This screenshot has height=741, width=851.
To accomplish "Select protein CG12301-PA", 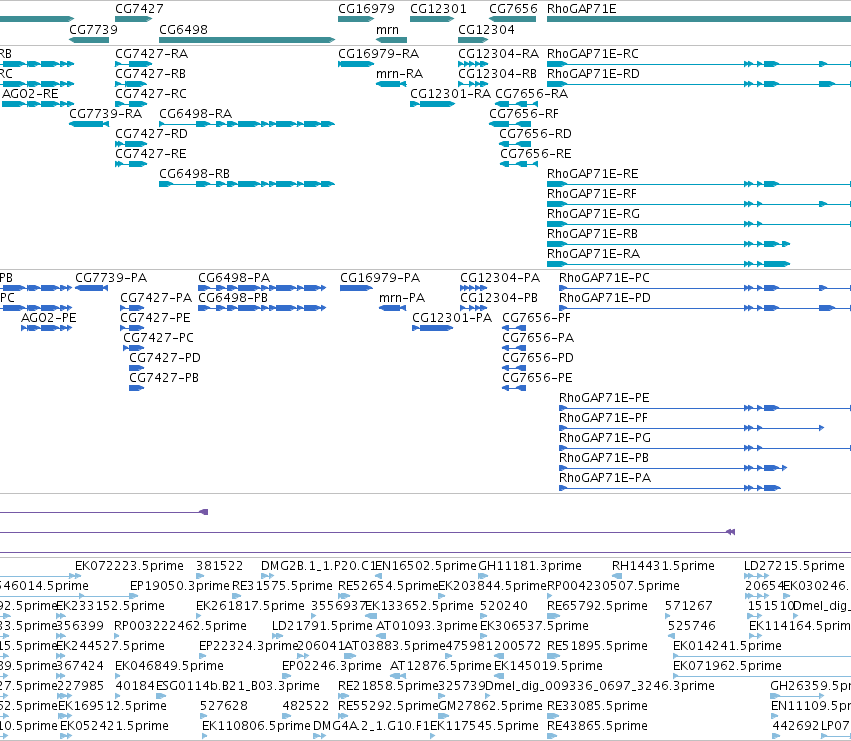I will [452, 318].
